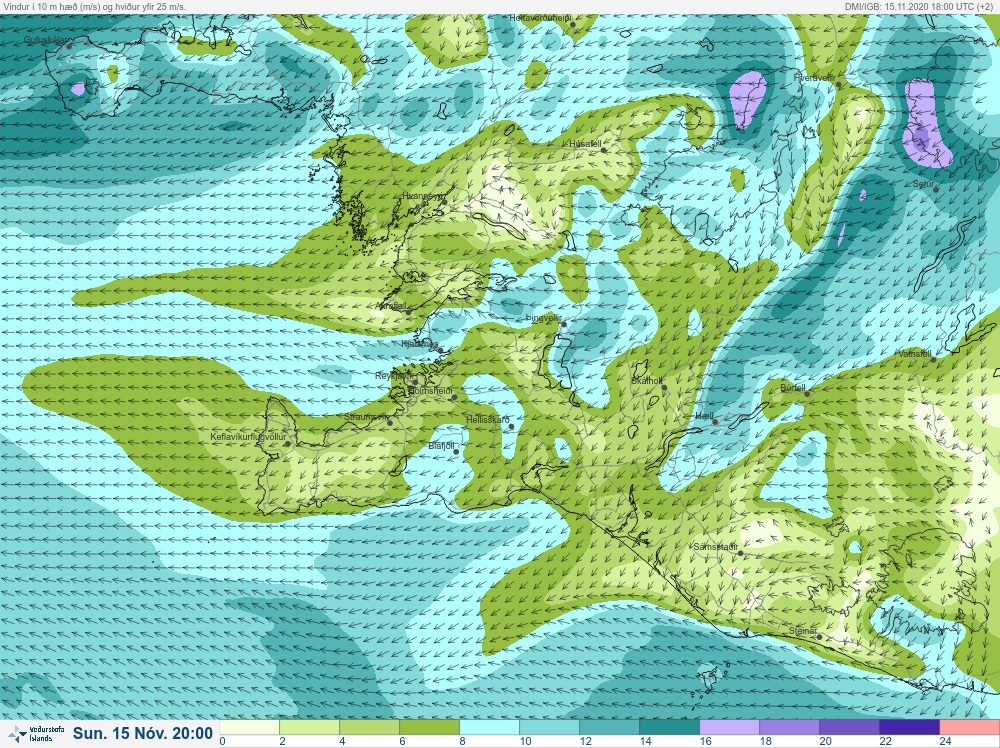
Task: Select the Keflavíkurflugvöllur station label
Action: (248, 437)
